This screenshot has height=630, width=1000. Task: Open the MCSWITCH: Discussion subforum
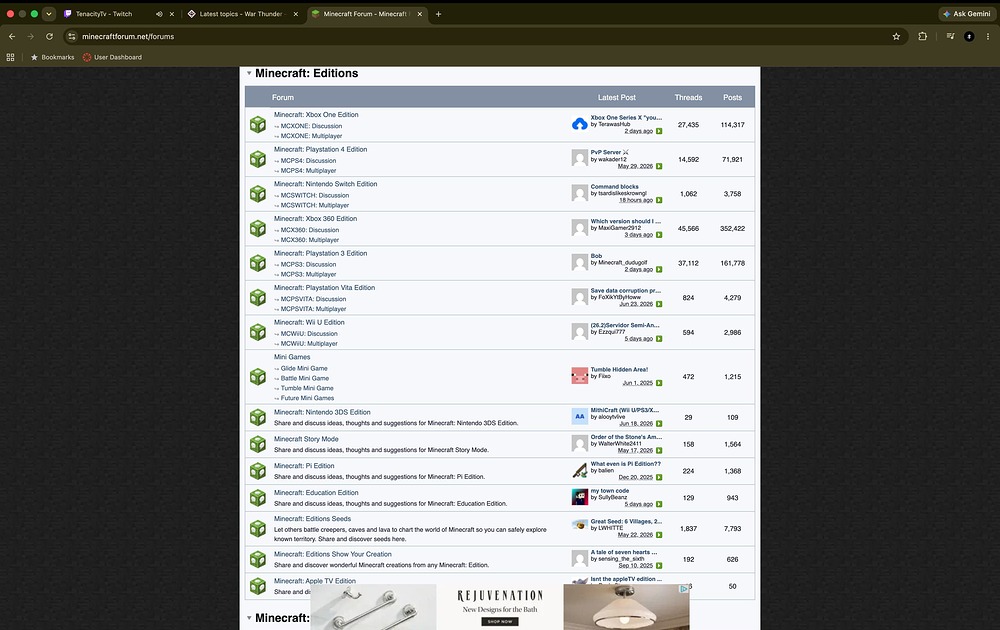coord(314,196)
